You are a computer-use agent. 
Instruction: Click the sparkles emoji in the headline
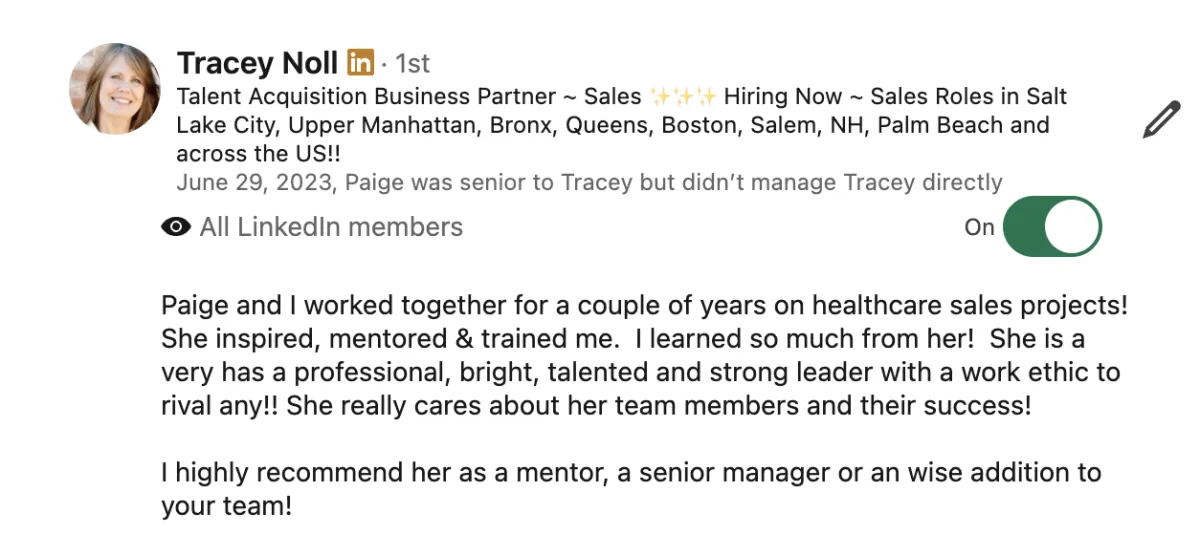[682, 97]
